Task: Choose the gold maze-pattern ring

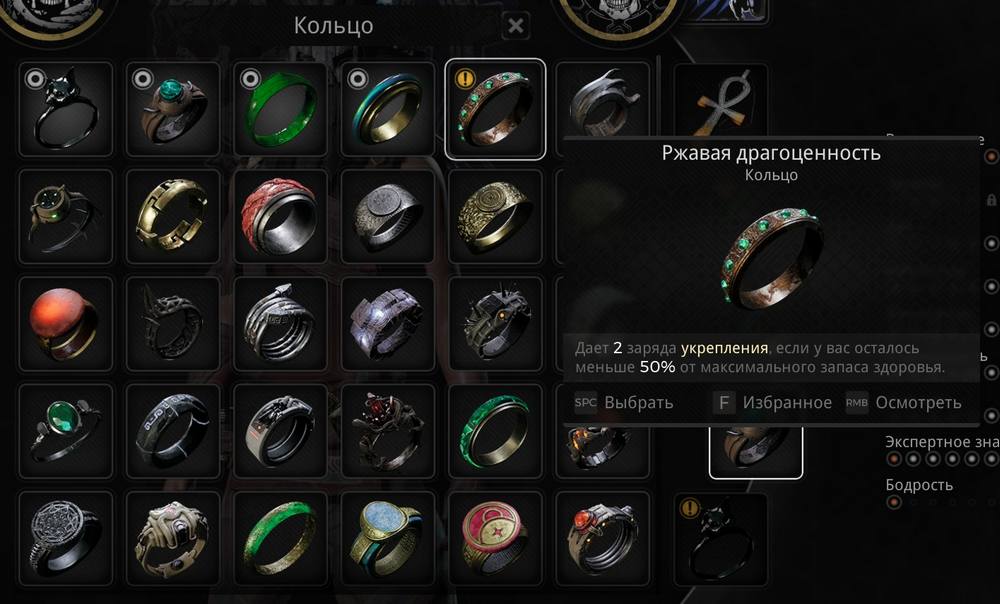Action: [173, 216]
